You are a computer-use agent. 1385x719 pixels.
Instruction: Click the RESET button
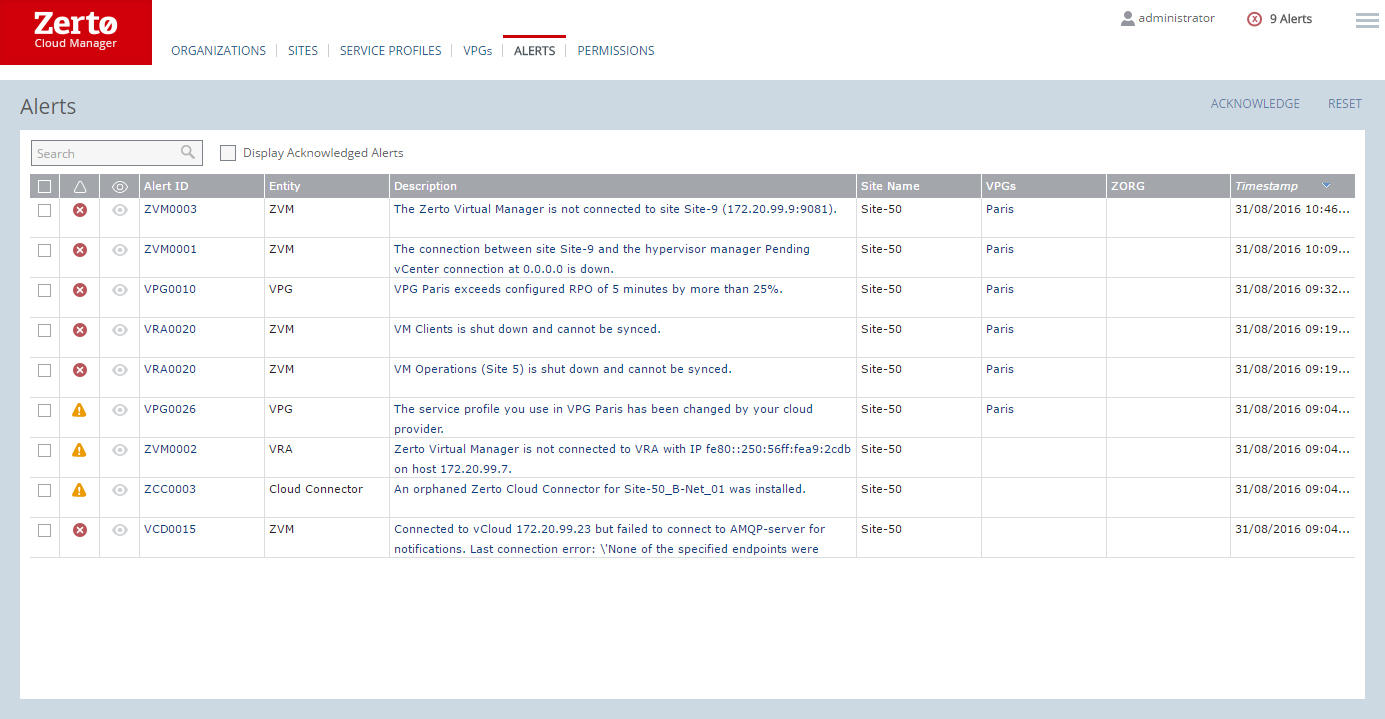[x=1345, y=104]
